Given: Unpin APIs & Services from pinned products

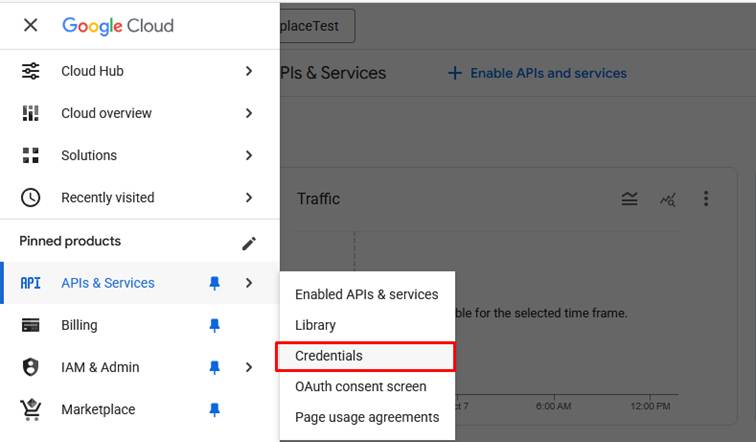Looking at the screenshot, I should pyautogui.click(x=214, y=283).
